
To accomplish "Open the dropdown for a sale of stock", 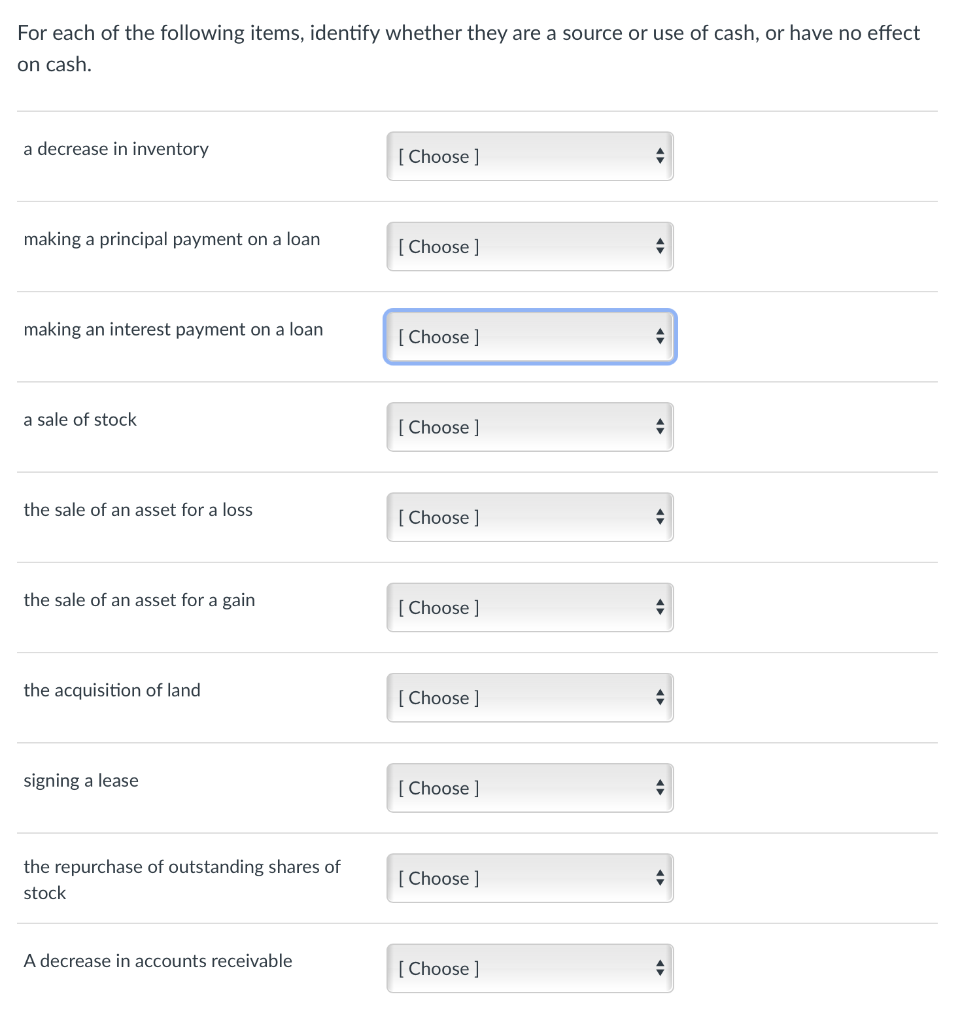I will point(530,427).
